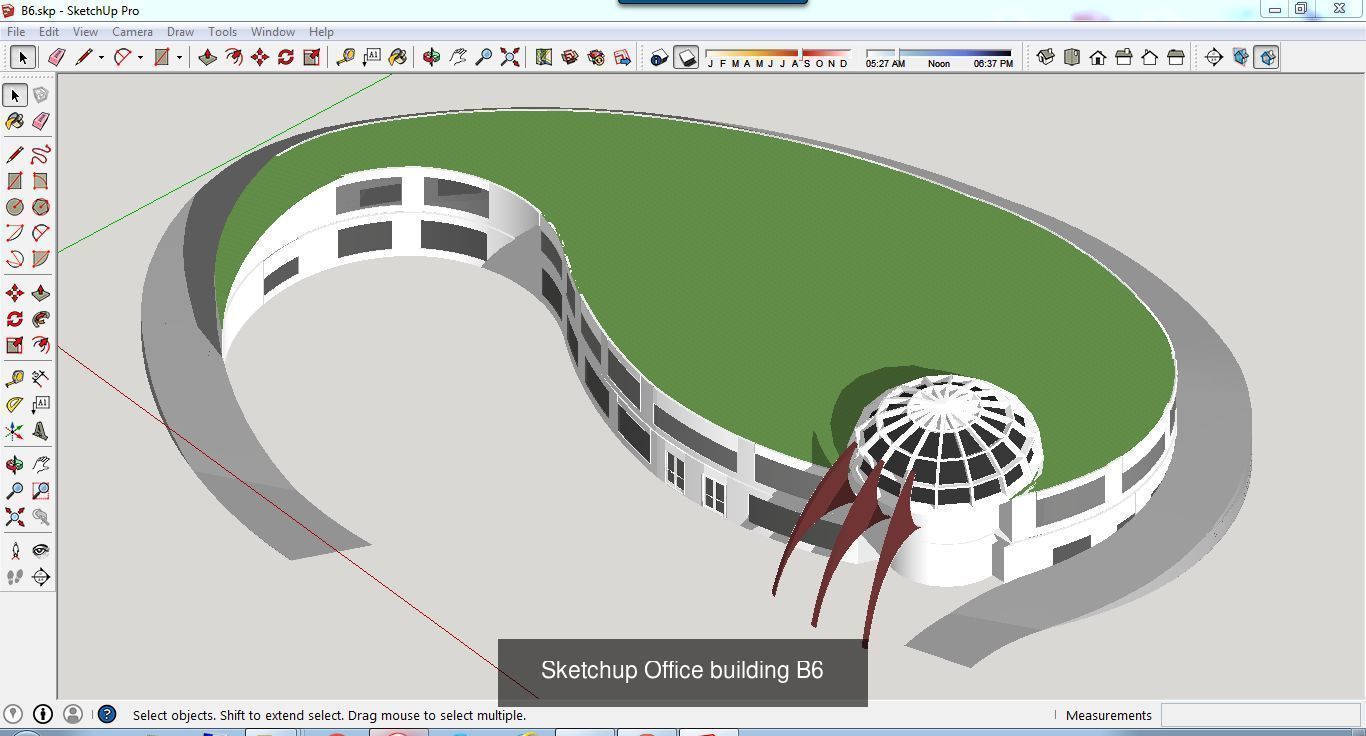Screen dimensions: 1366x736
Task: Switch to Back outline house view
Action: click(x=1149, y=57)
